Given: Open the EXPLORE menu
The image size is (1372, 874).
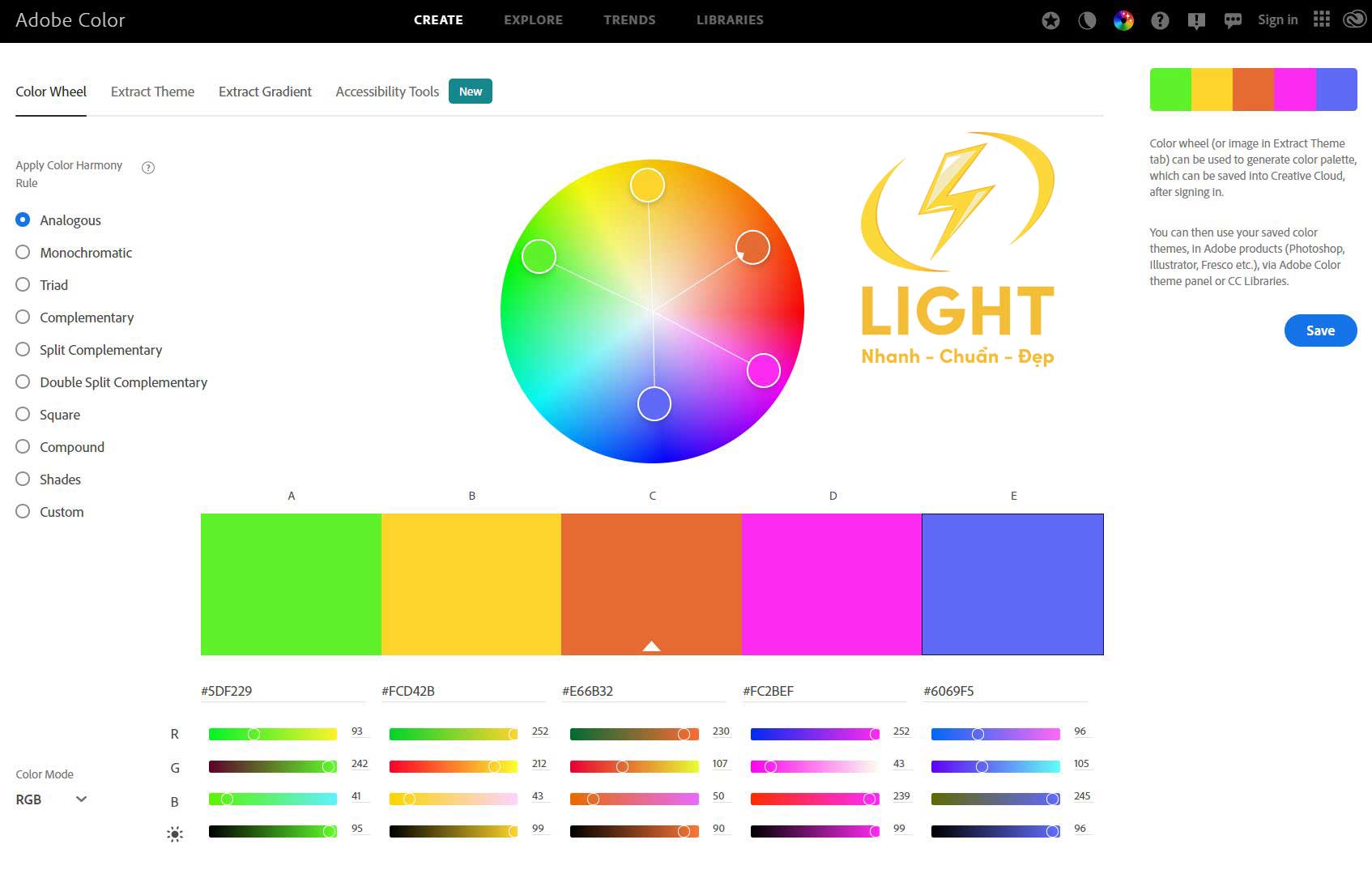Looking at the screenshot, I should coord(533,20).
